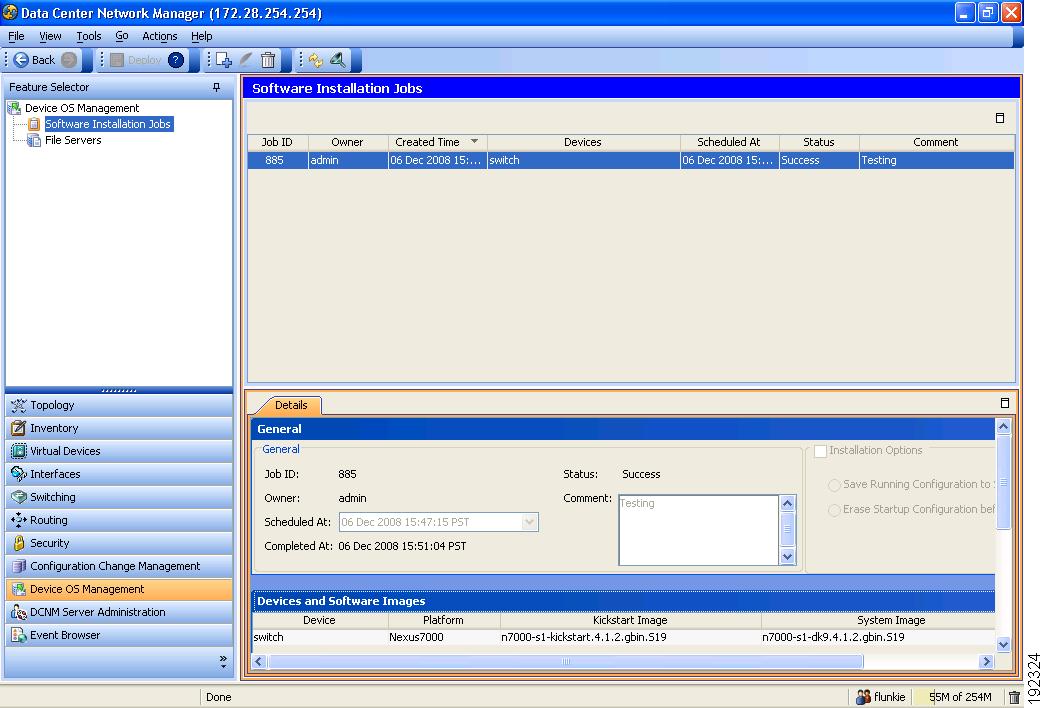
Task: Open the Security feature drawer
Action: pyautogui.click(x=119, y=543)
